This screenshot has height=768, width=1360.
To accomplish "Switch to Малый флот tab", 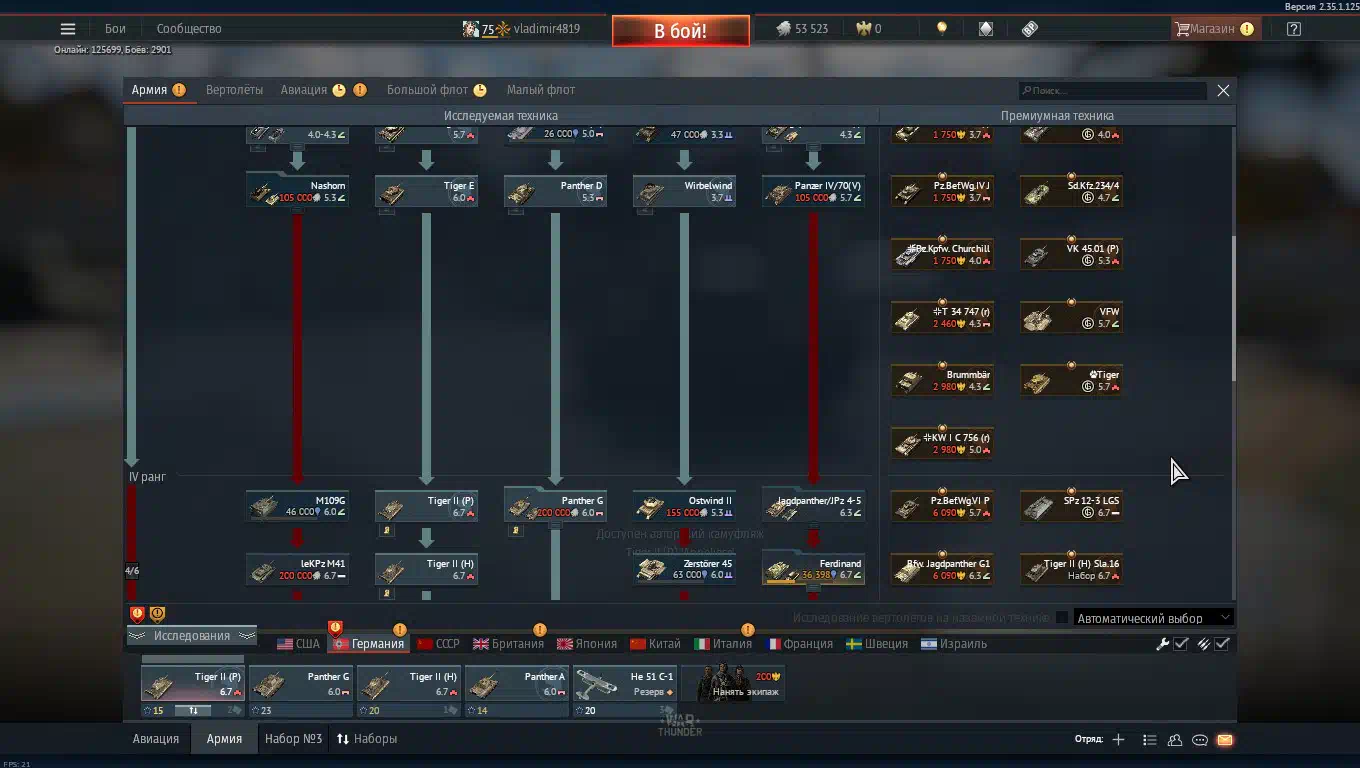I will click(x=541, y=90).
